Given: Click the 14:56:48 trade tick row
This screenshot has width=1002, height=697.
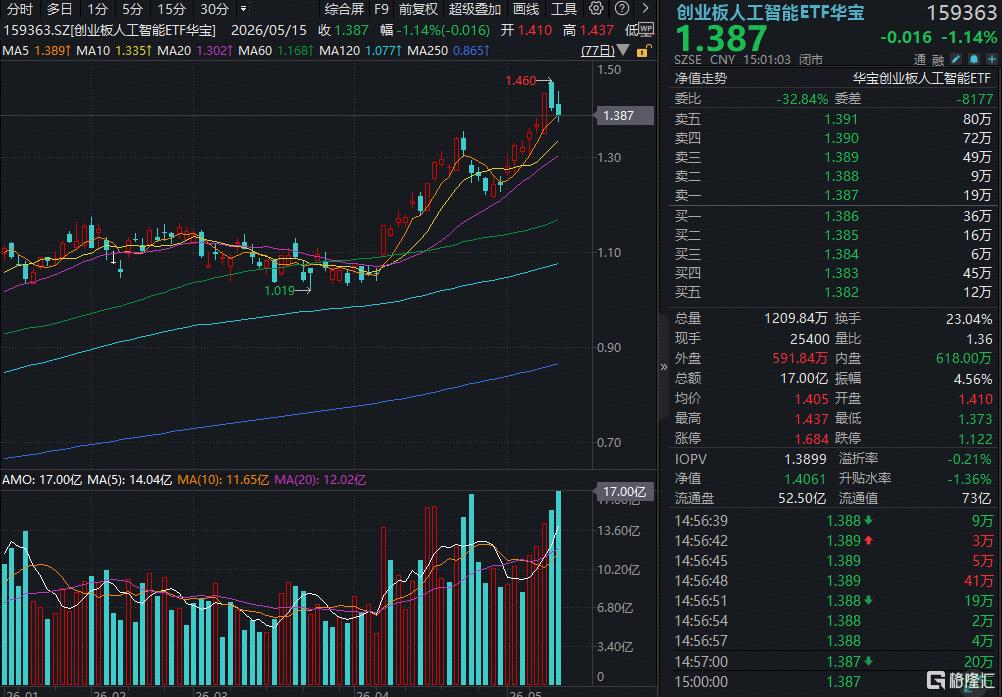Looking at the screenshot, I should [x=833, y=581].
